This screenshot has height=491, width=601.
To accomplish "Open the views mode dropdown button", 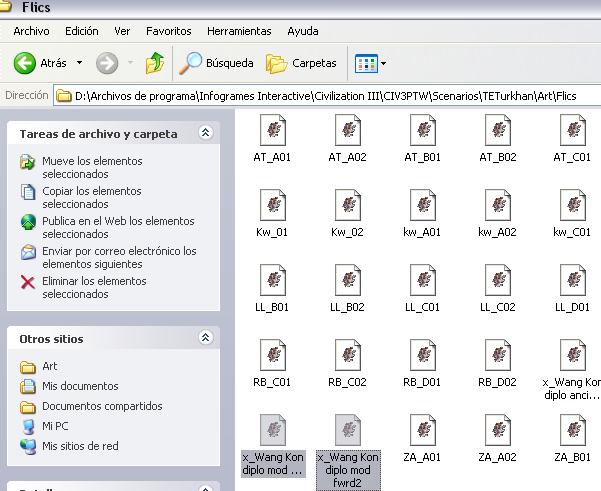I will (370, 63).
